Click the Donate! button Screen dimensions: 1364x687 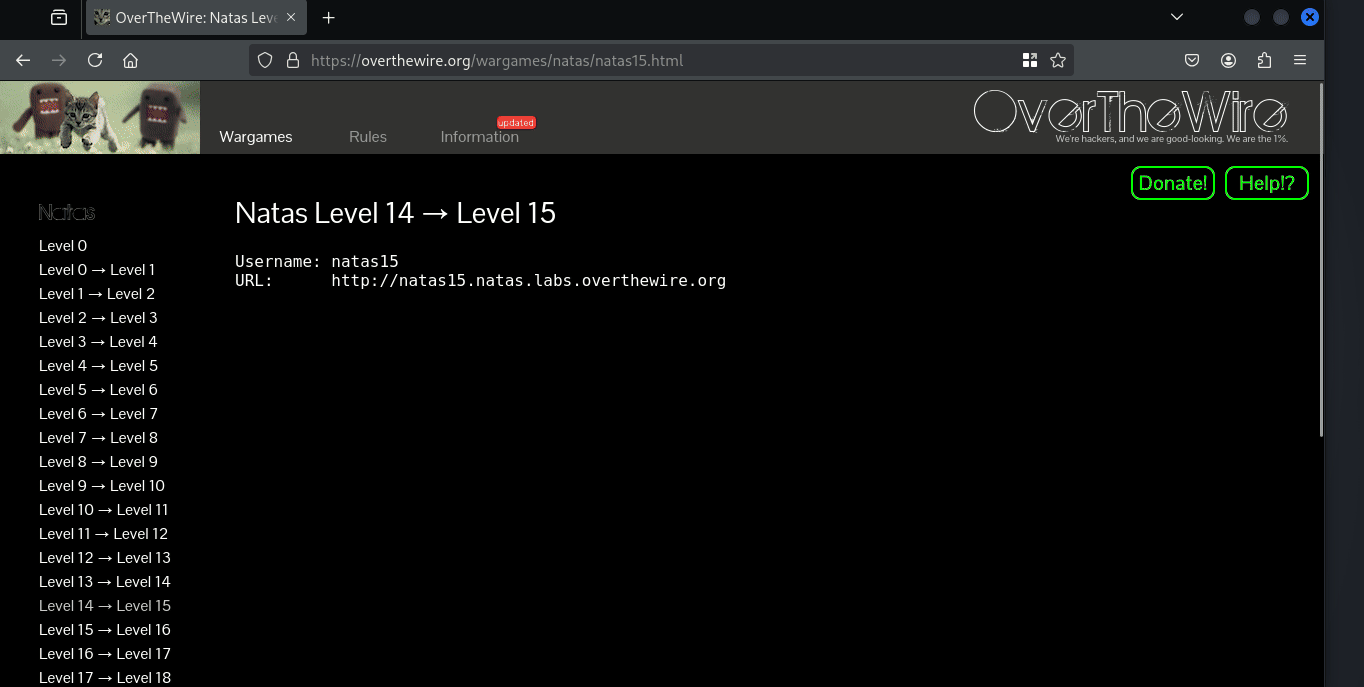tap(1173, 183)
